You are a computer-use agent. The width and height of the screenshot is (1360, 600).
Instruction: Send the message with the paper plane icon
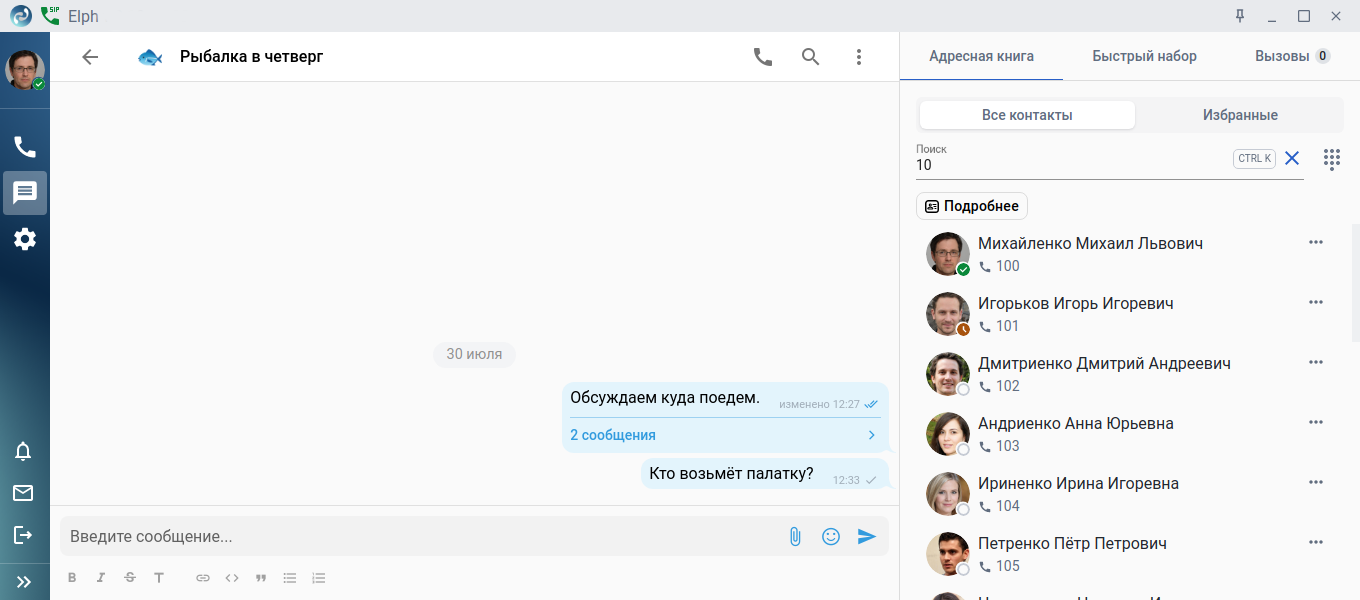[867, 537]
